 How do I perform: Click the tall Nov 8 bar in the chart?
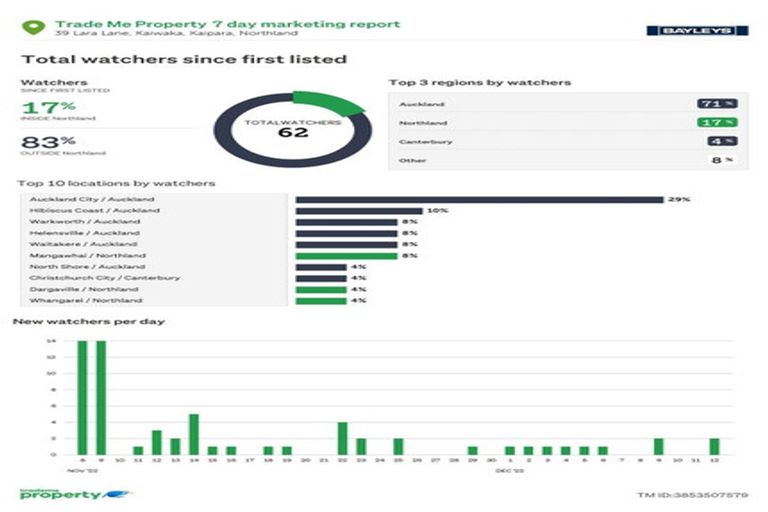point(82,397)
